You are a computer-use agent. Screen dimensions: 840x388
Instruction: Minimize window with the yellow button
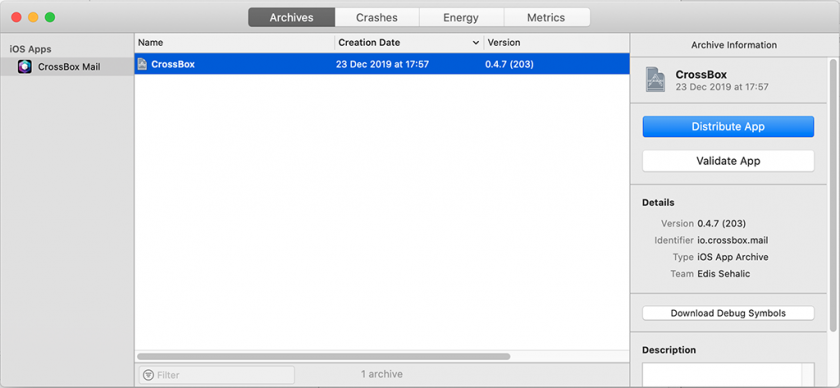click(x=33, y=17)
